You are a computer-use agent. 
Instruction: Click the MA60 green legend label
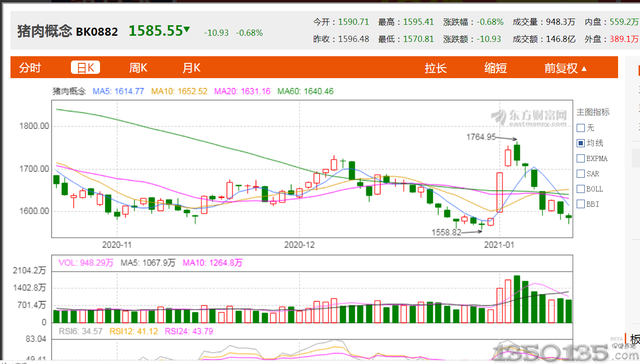pos(305,91)
